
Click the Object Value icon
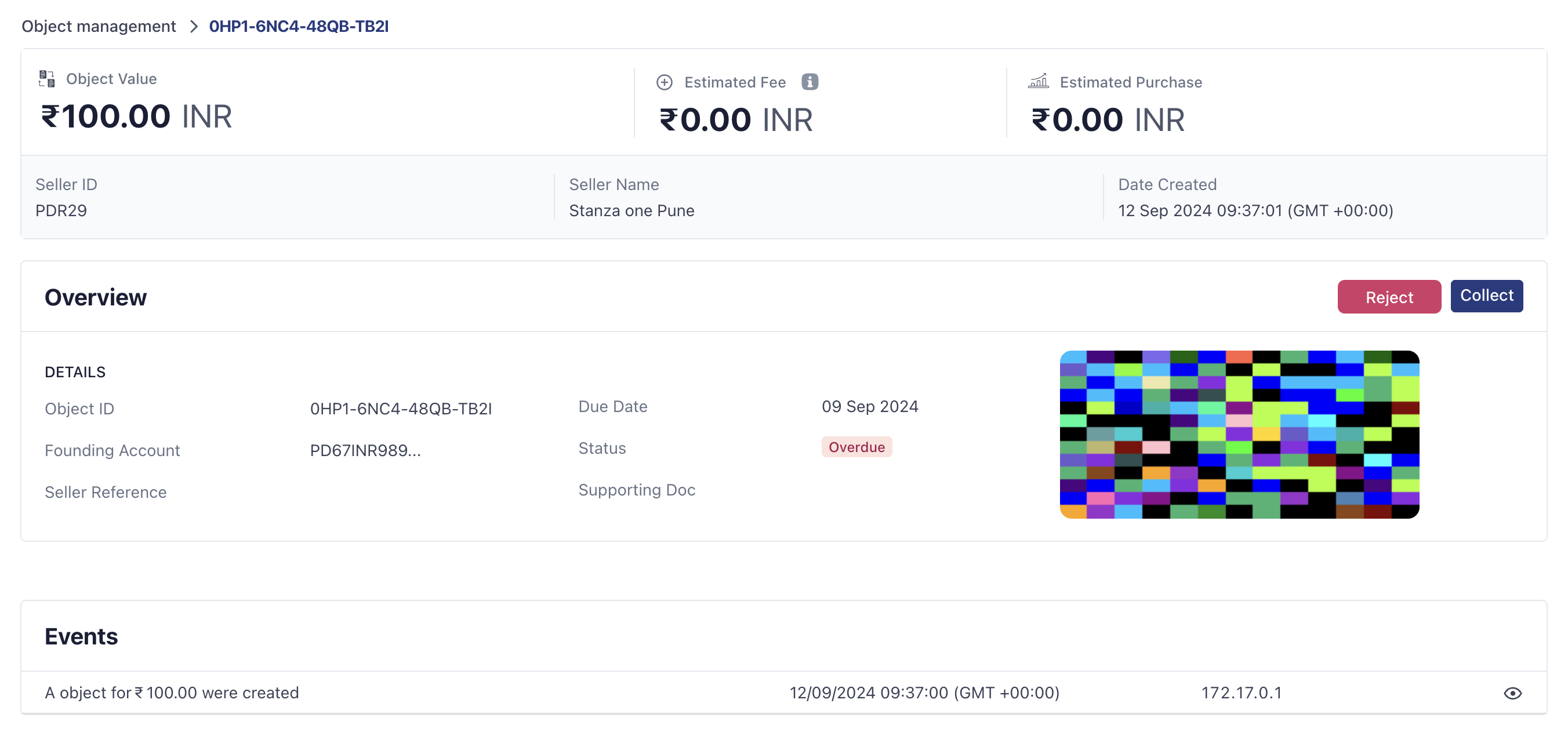click(x=47, y=78)
